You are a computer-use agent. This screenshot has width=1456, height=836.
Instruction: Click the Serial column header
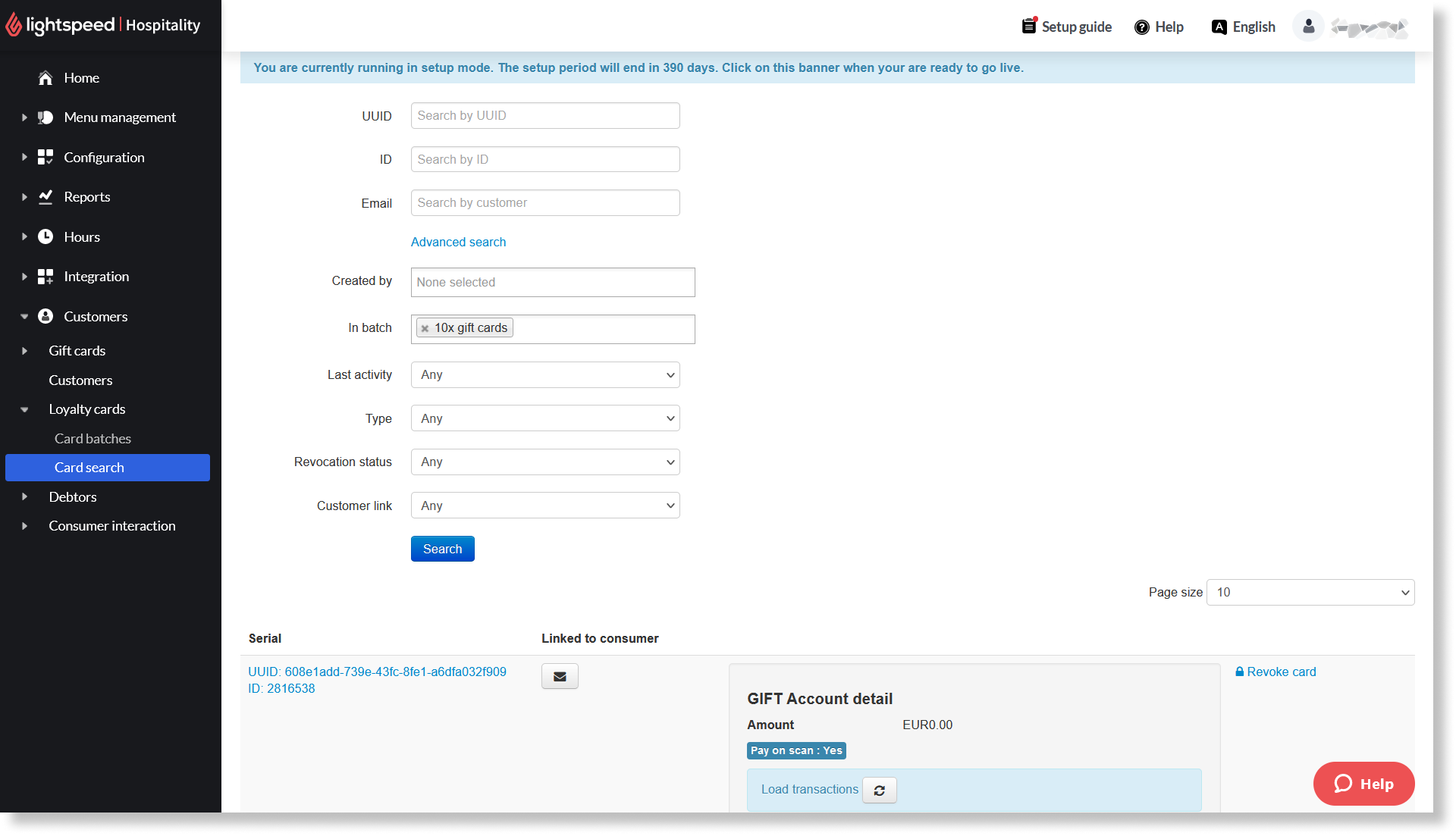click(265, 638)
